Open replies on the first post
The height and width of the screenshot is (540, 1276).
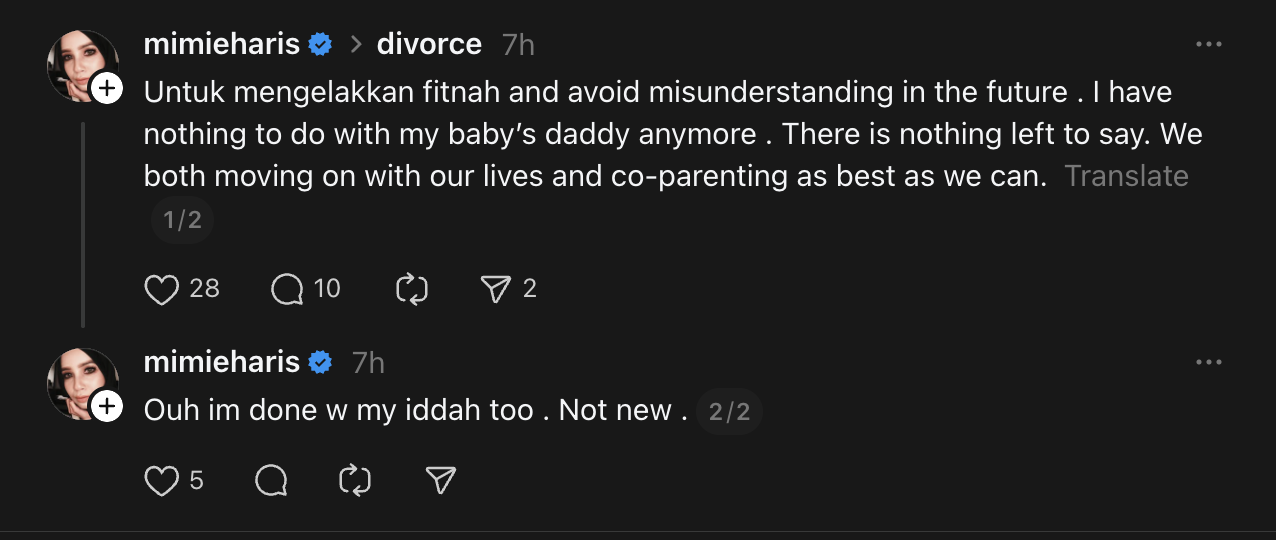288,289
